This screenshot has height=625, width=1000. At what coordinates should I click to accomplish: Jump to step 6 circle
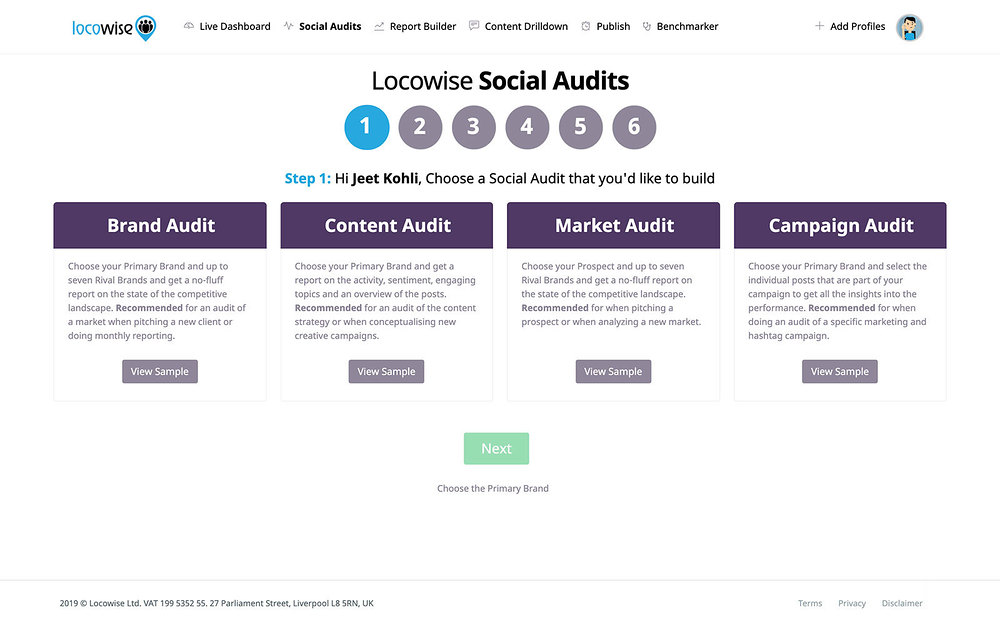click(635, 127)
